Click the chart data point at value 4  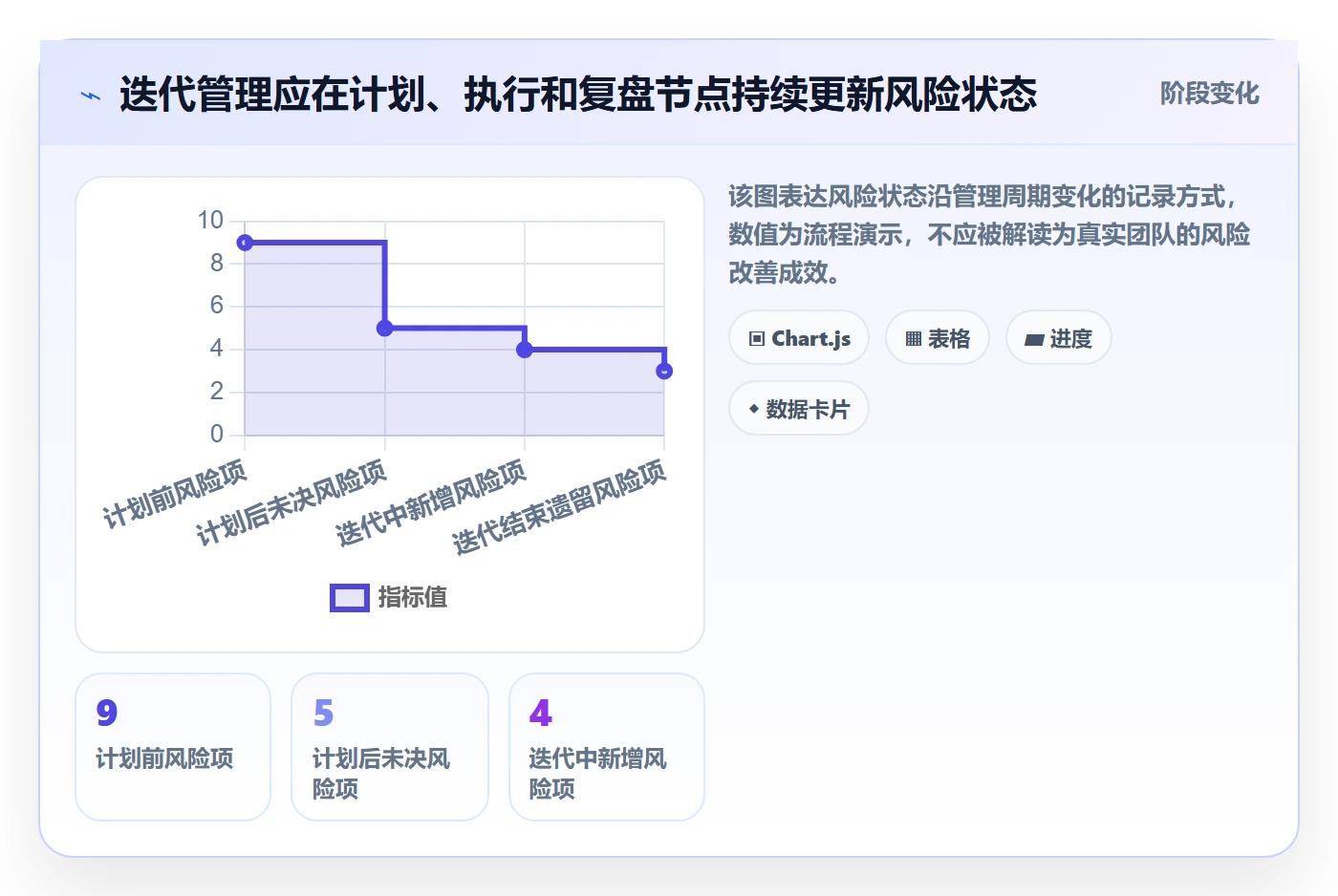tap(525, 350)
